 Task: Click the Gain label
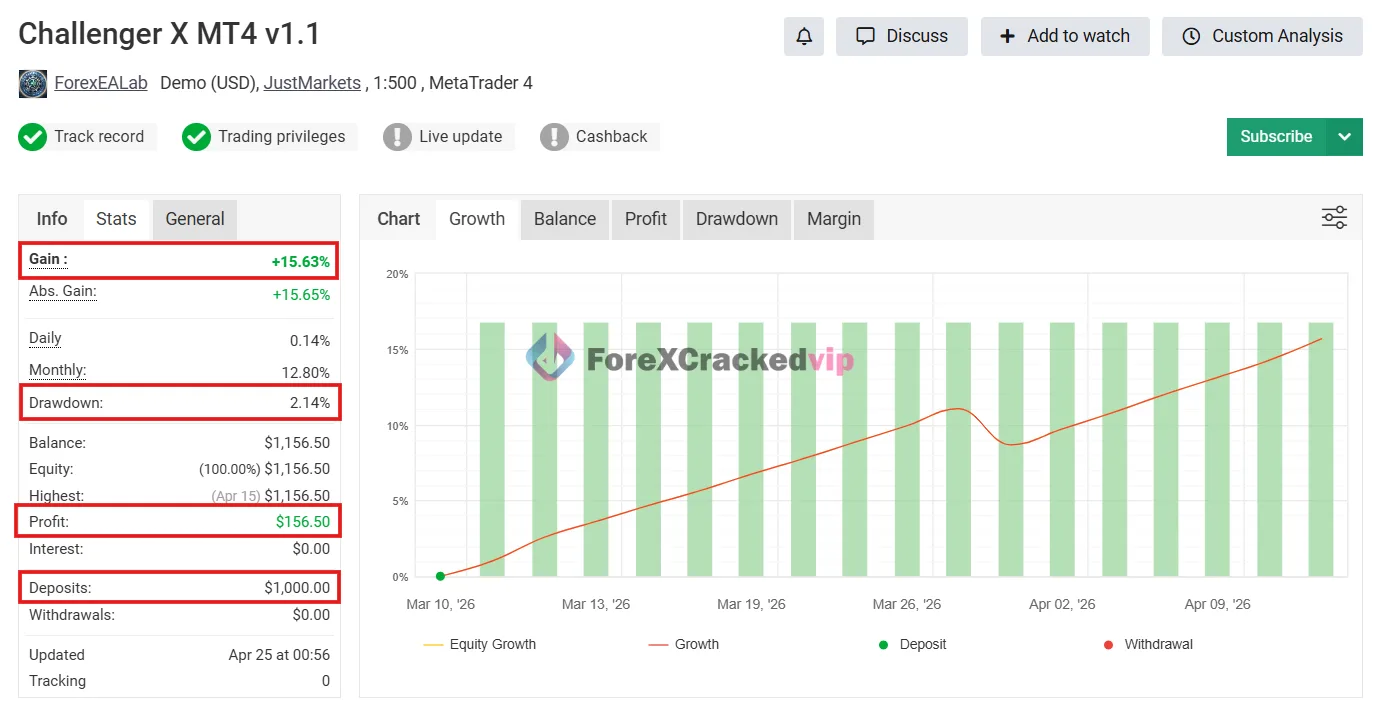pyautogui.click(x=48, y=259)
